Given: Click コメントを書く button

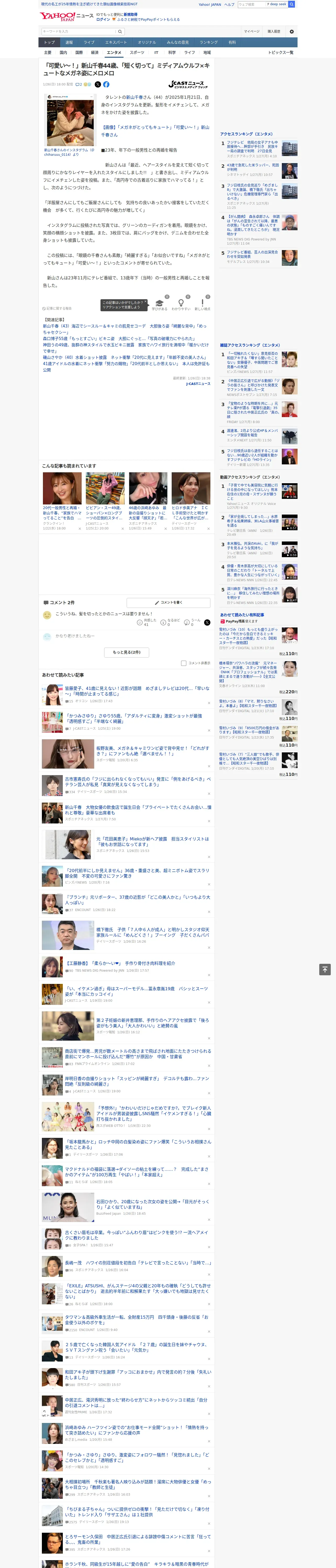Looking at the screenshot, I should pyautogui.click(x=168, y=602).
